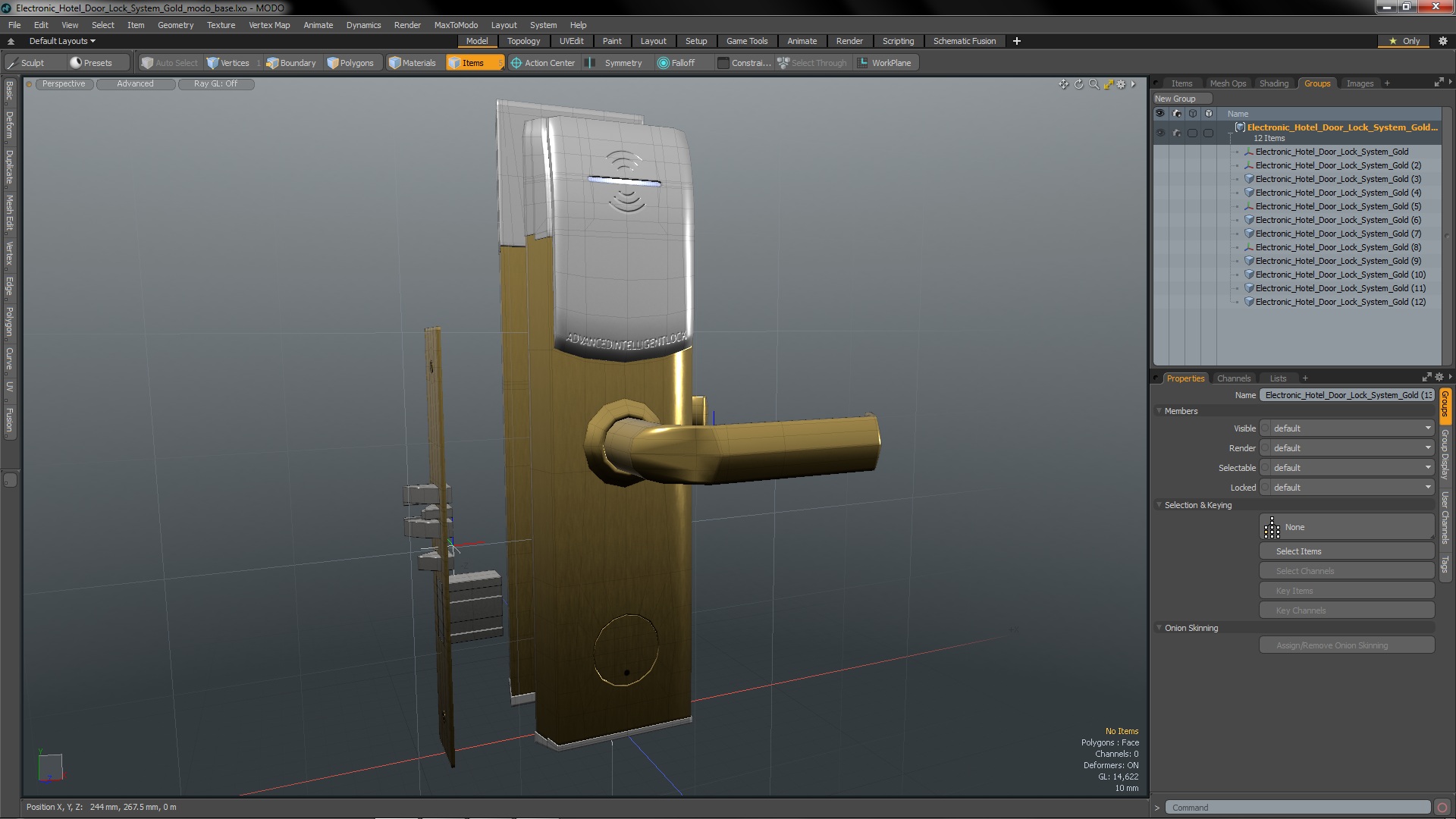Click the Command input field
The height and width of the screenshot is (819, 1456).
(1297, 808)
